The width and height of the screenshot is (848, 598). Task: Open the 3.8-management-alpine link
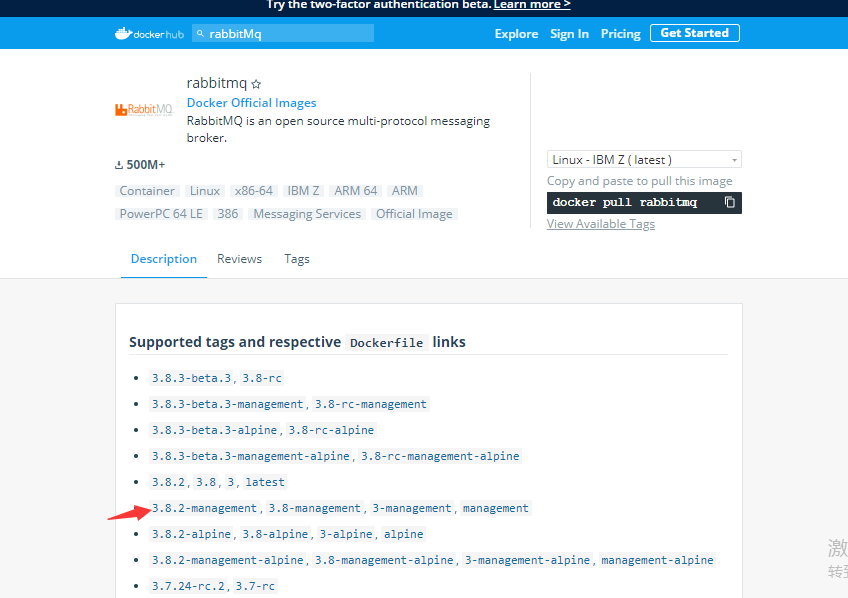385,560
